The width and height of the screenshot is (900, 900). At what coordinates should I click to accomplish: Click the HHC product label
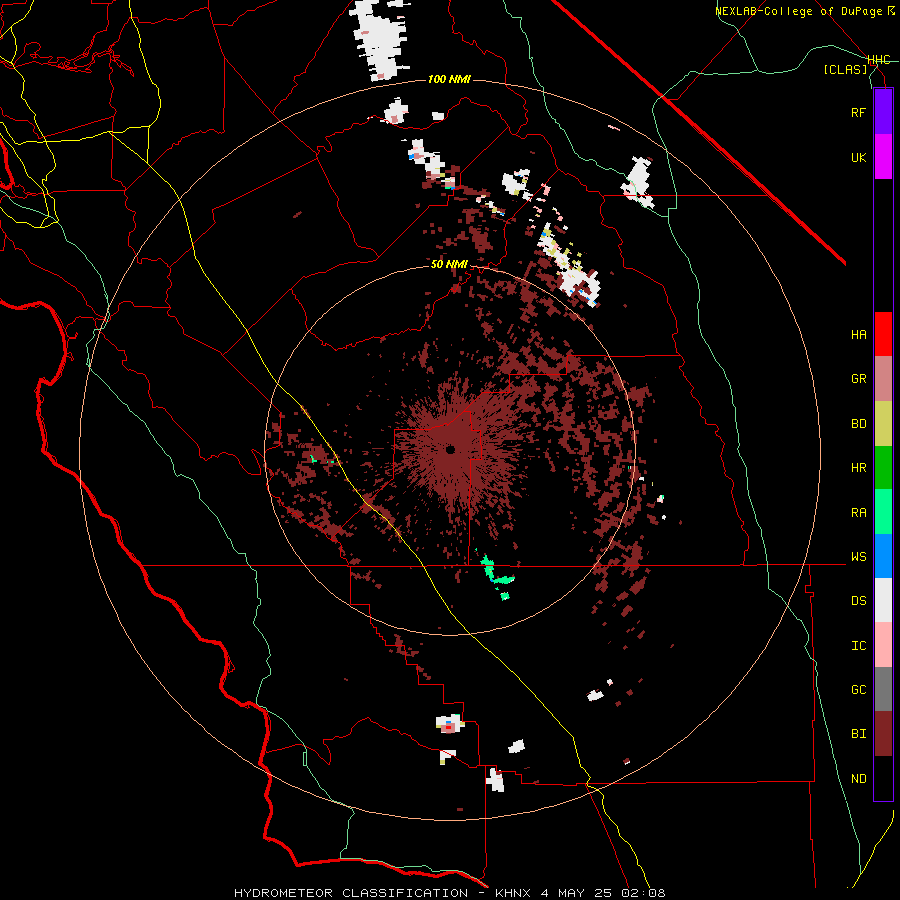tap(878, 60)
